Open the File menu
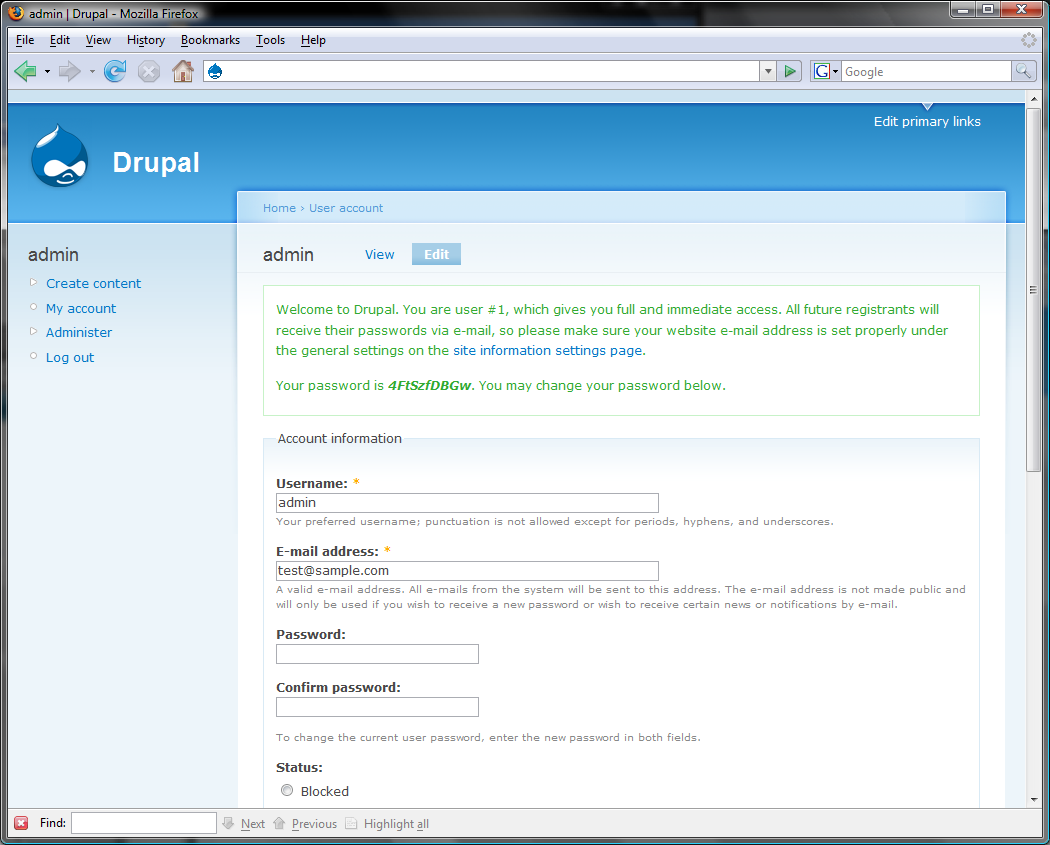The image size is (1050, 845). pyautogui.click(x=25, y=40)
